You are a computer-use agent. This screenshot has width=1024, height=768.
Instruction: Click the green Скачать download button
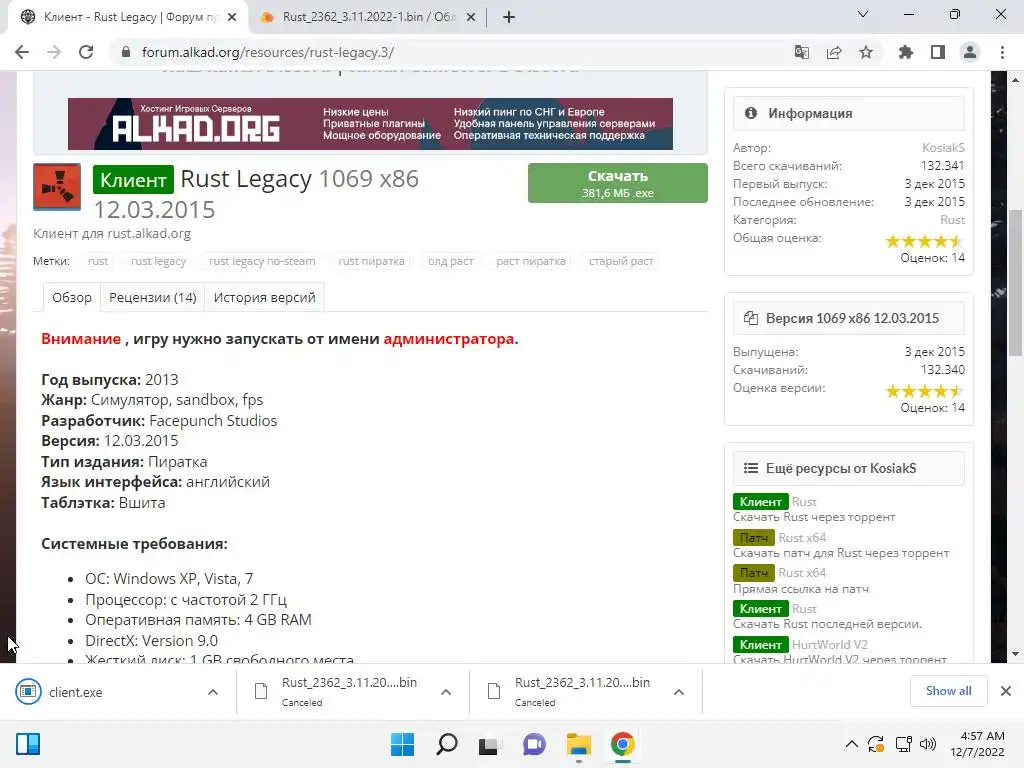[x=617, y=183]
